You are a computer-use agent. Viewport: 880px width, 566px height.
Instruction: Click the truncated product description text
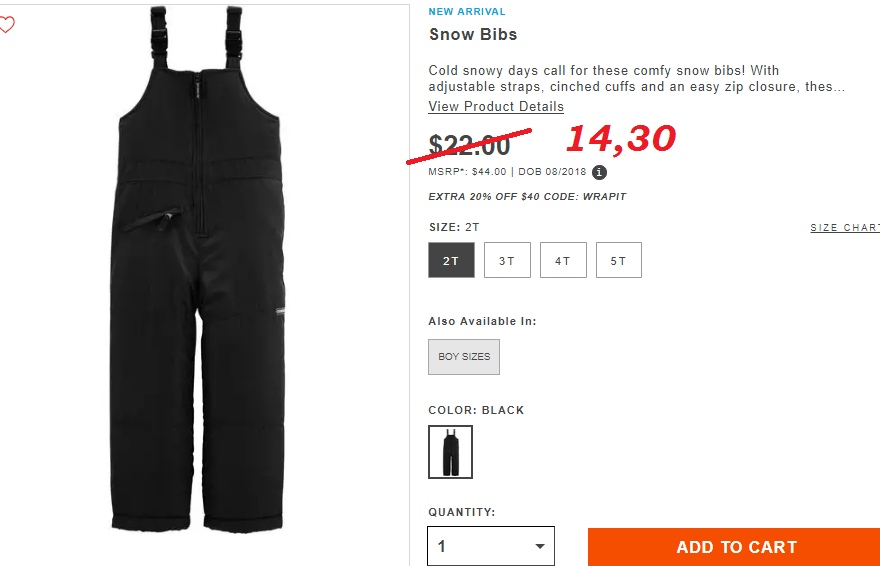pyautogui.click(x=636, y=79)
